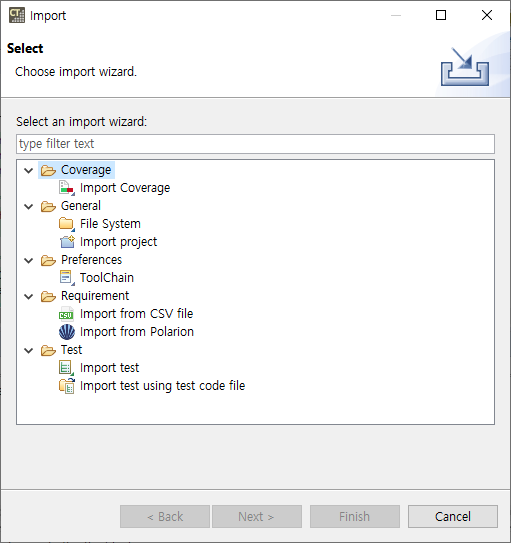Collapse the Requirement category chevron

click(x=28, y=296)
